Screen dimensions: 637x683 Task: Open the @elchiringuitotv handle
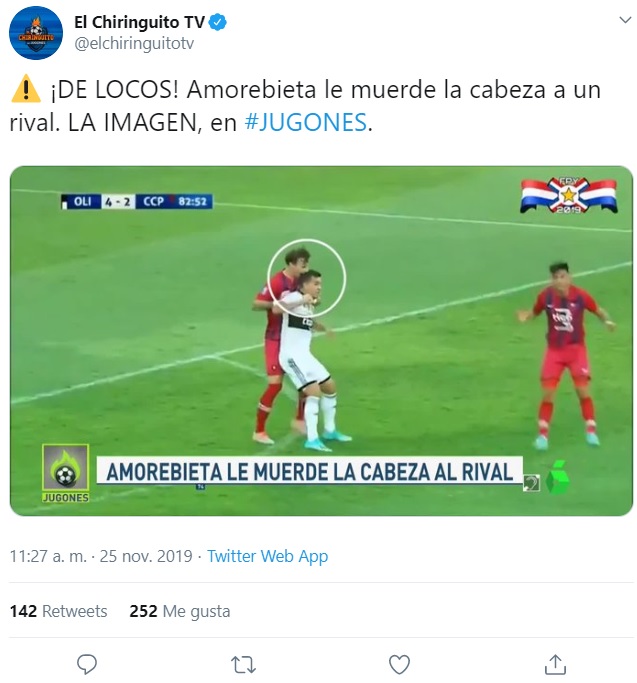[x=134, y=44]
